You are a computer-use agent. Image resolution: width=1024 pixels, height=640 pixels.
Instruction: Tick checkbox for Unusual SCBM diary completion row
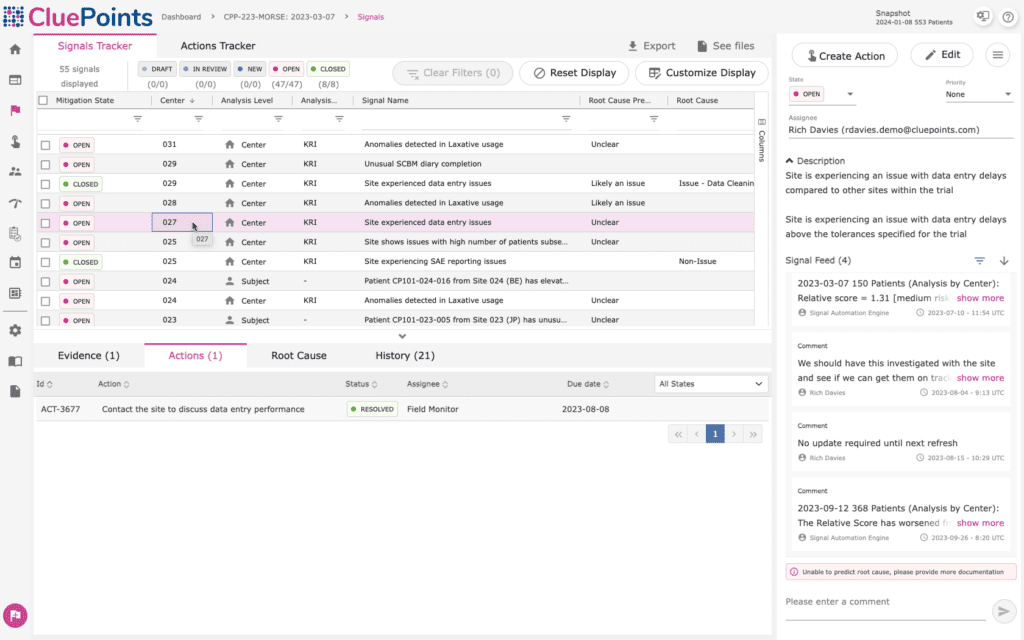[45, 165]
